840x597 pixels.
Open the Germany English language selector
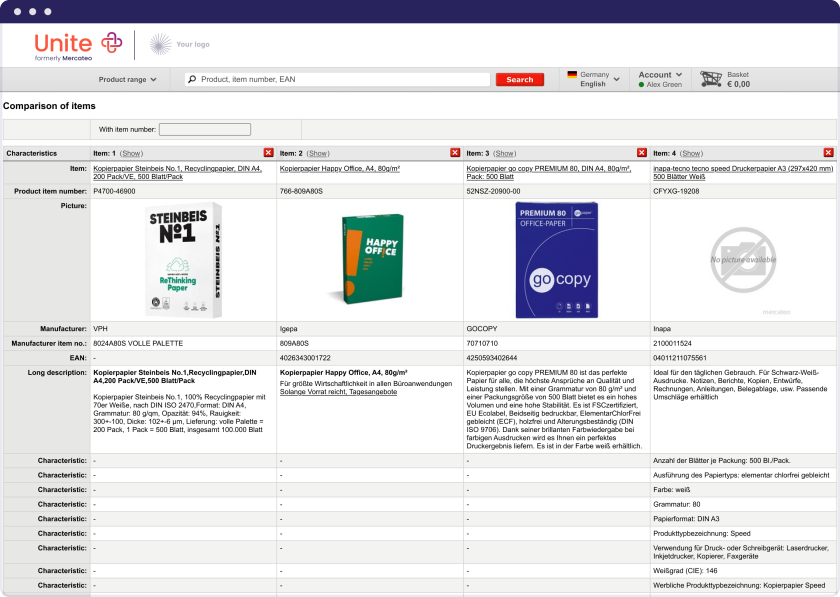(x=594, y=79)
